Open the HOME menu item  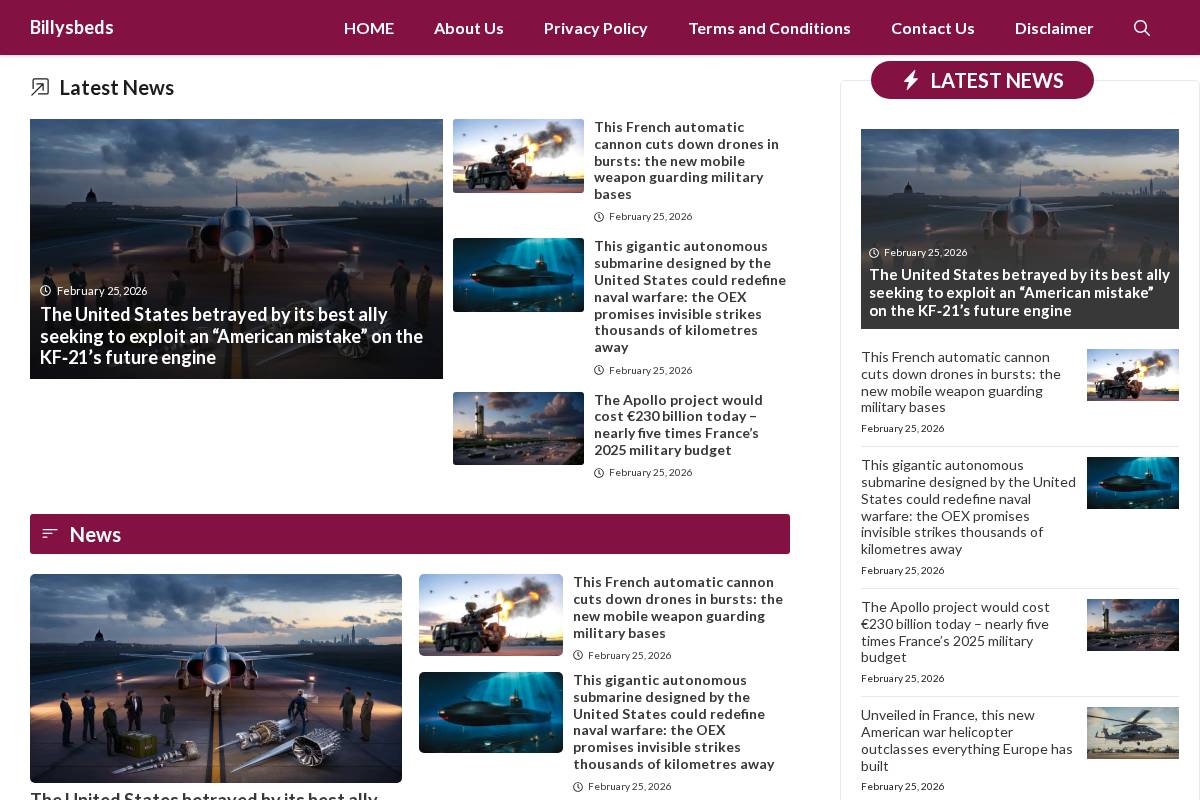tap(369, 28)
